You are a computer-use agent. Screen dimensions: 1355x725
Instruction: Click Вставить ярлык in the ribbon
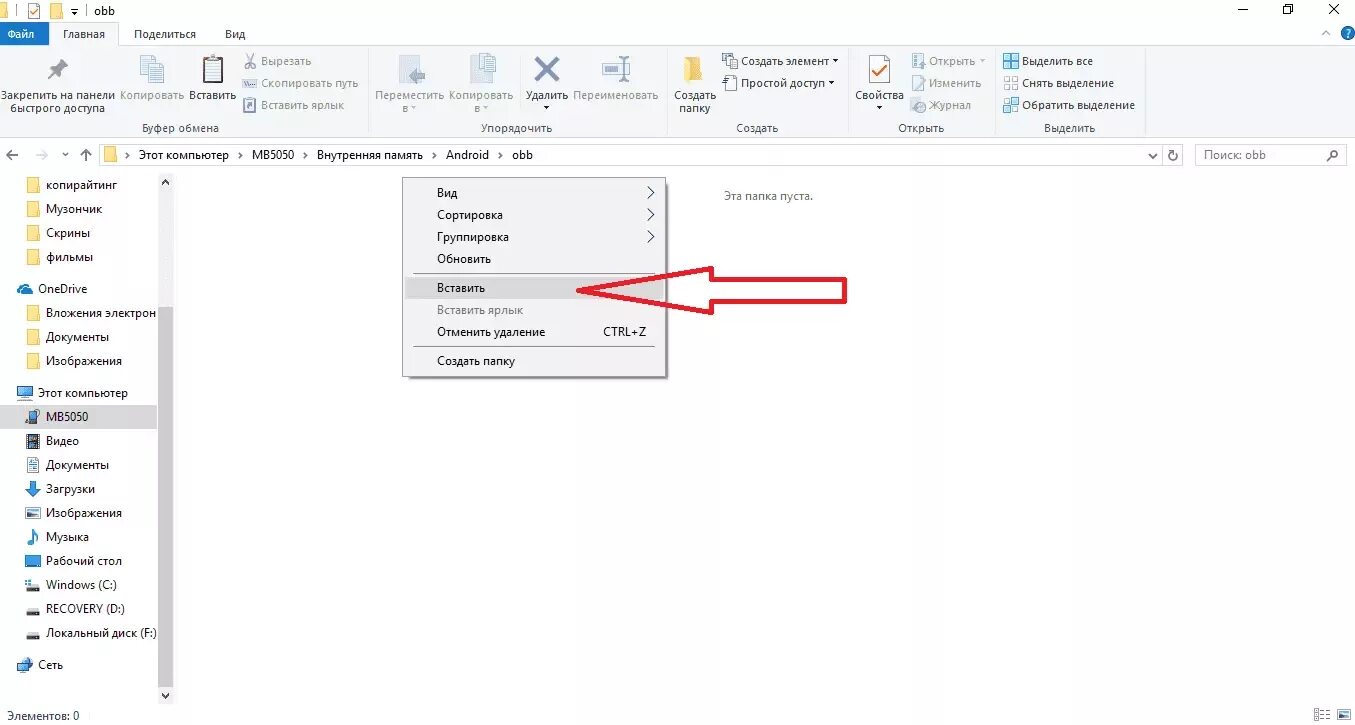click(293, 105)
